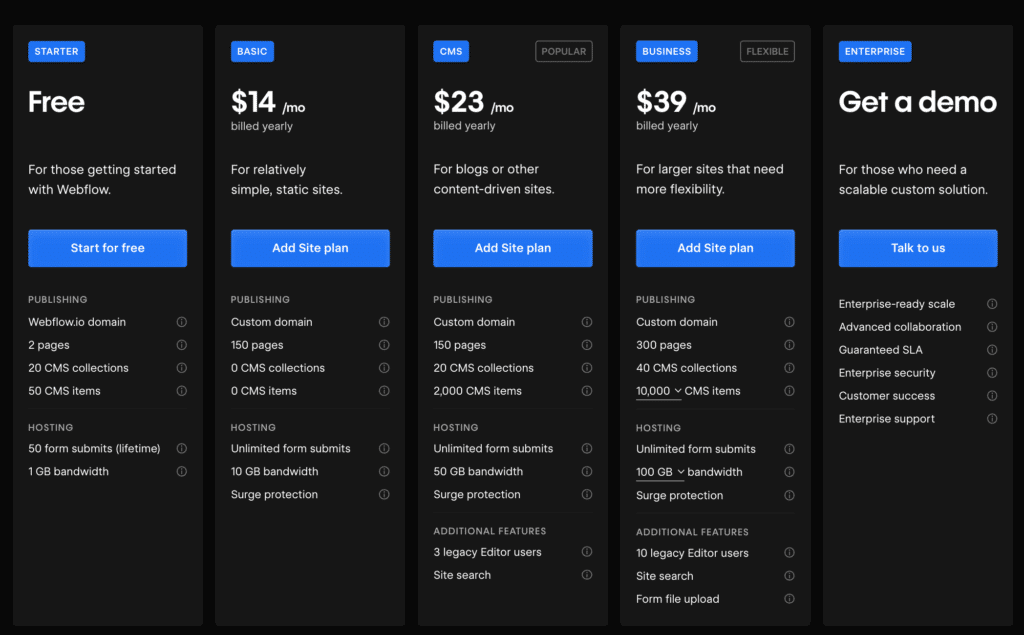This screenshot has height=635, width=1024.
Task: Click info icon beside 1 GB bandwidth
Action: pyautogui.click(x=182, y=471)
